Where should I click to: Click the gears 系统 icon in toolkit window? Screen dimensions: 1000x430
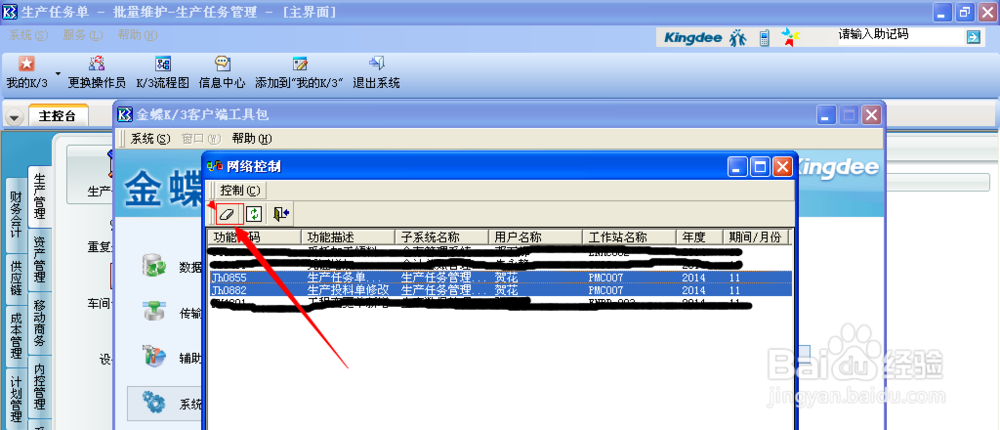click(x=154, y=403)
